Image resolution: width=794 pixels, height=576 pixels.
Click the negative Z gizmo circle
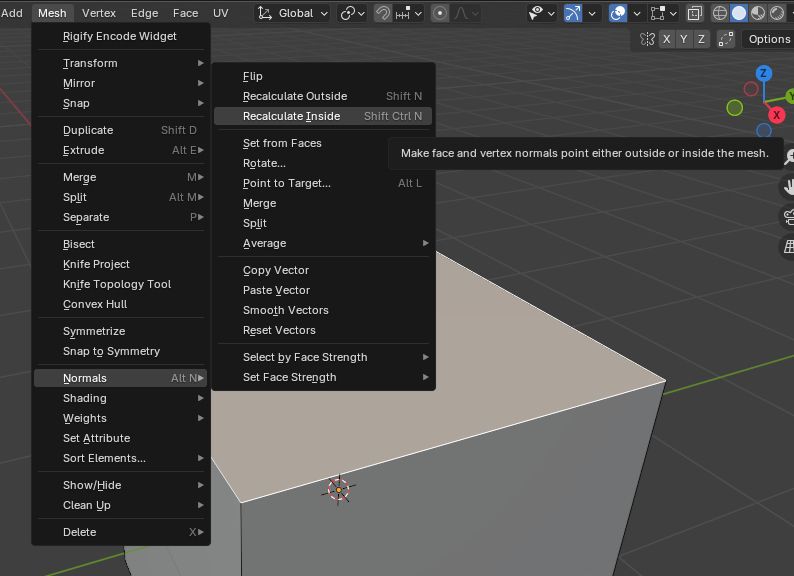coord(764,130)
